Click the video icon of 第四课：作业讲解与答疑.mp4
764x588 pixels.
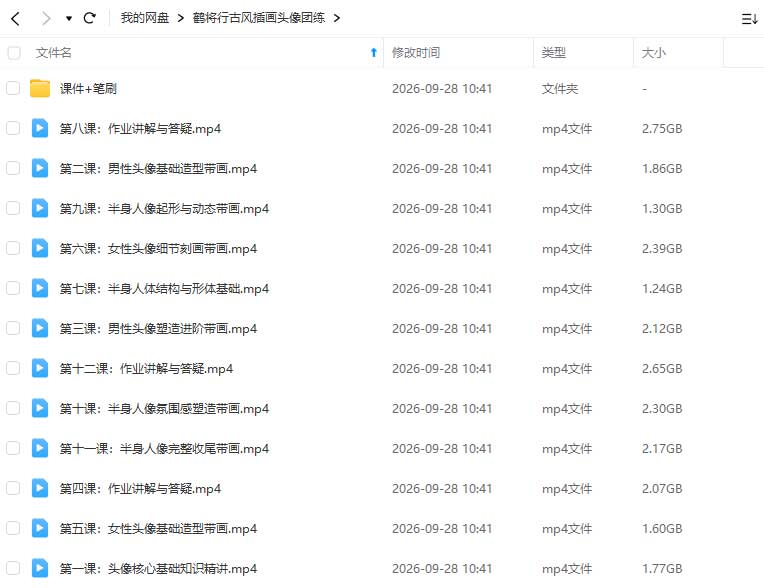tap(40, 488)
